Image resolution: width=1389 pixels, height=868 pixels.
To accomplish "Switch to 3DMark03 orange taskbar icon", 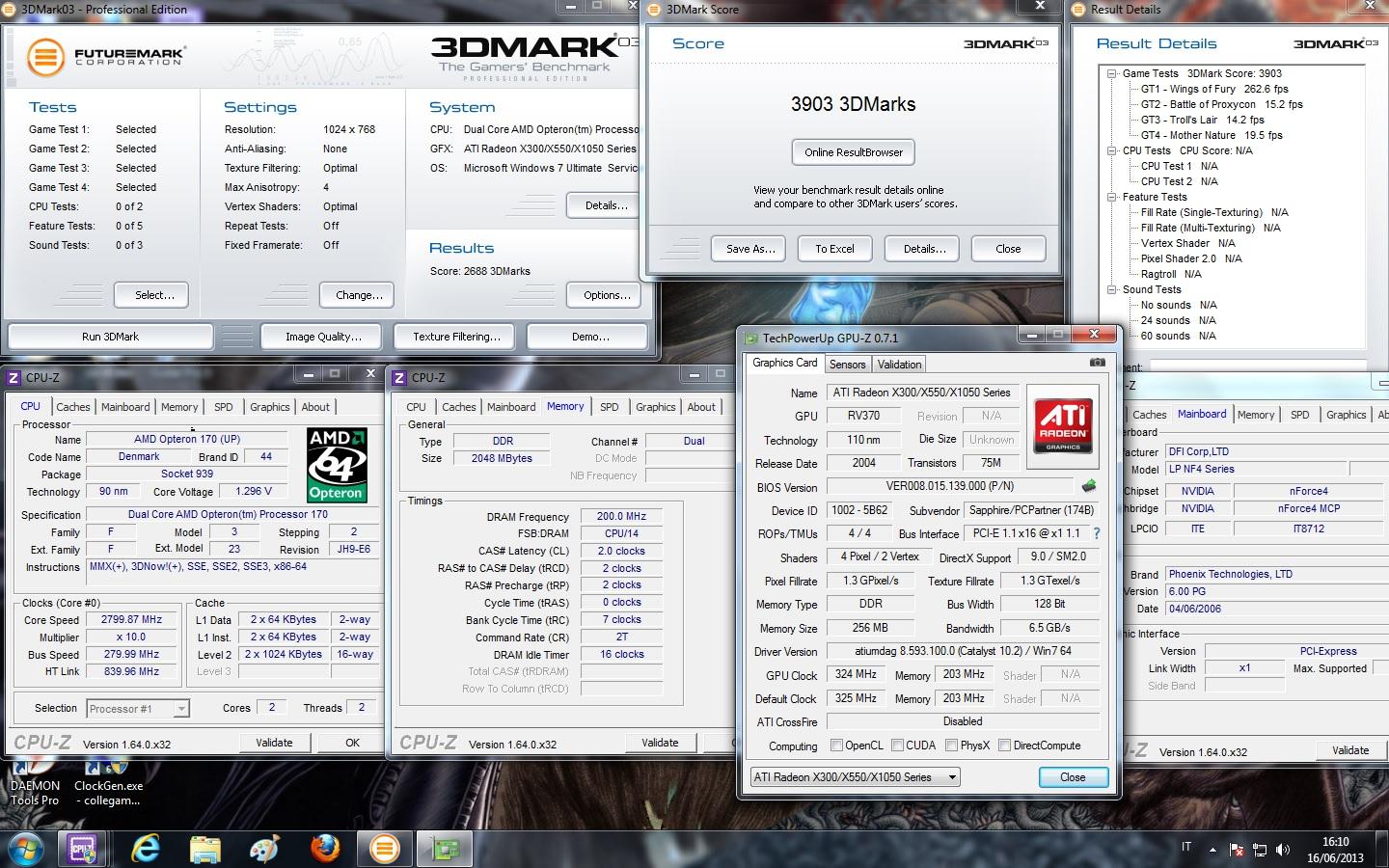I will coord(385,850).
